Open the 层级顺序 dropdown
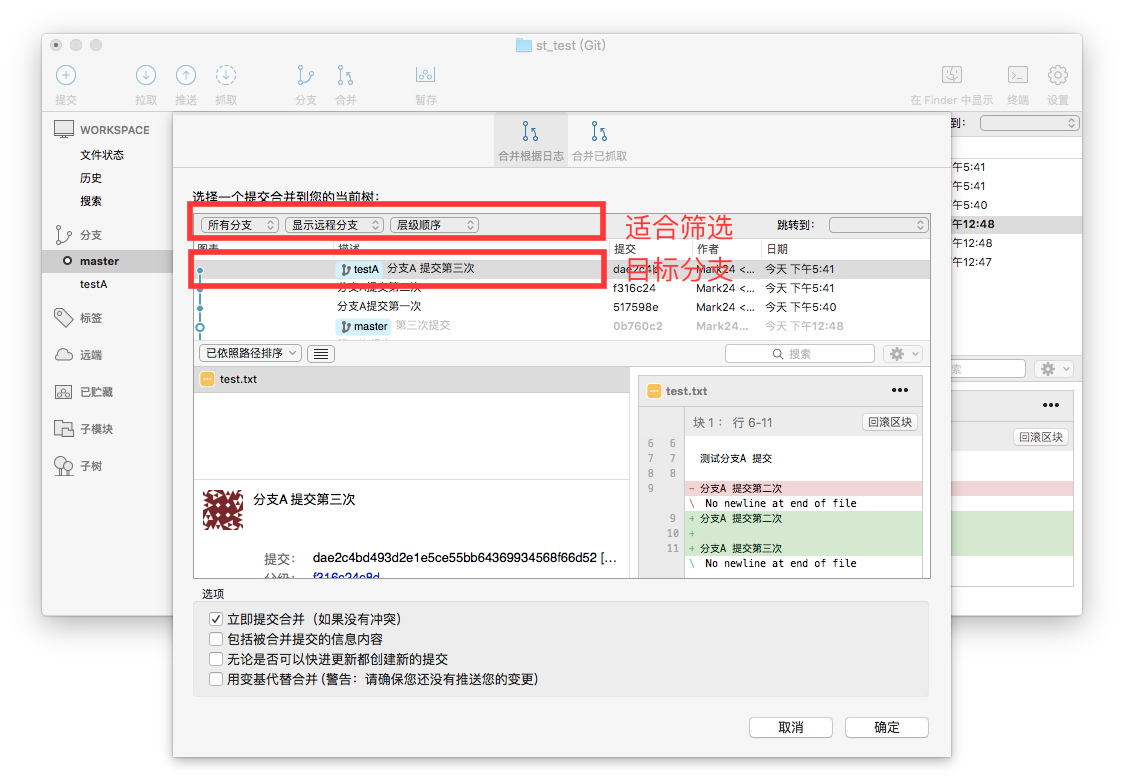 pos(434,225)
